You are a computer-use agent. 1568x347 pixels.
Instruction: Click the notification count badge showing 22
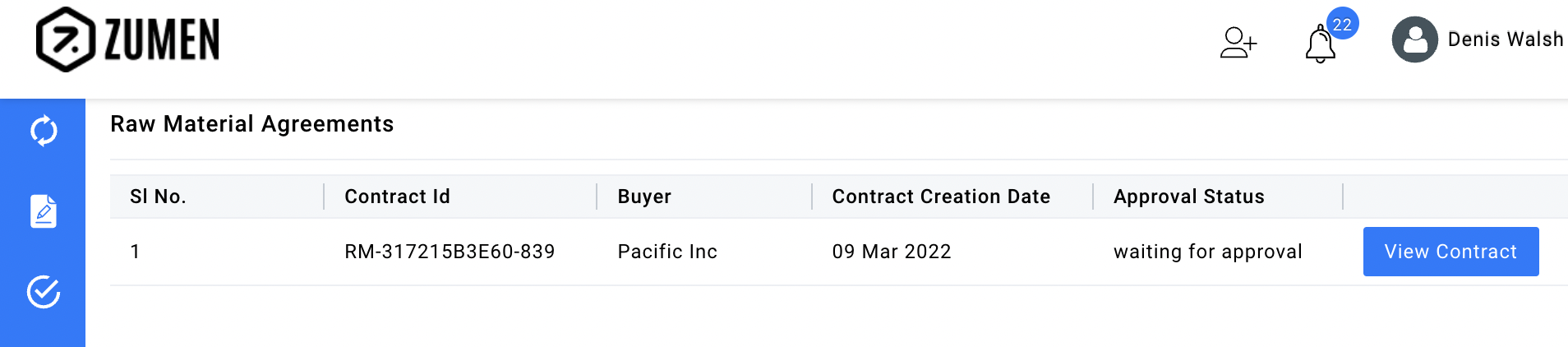1342,25
